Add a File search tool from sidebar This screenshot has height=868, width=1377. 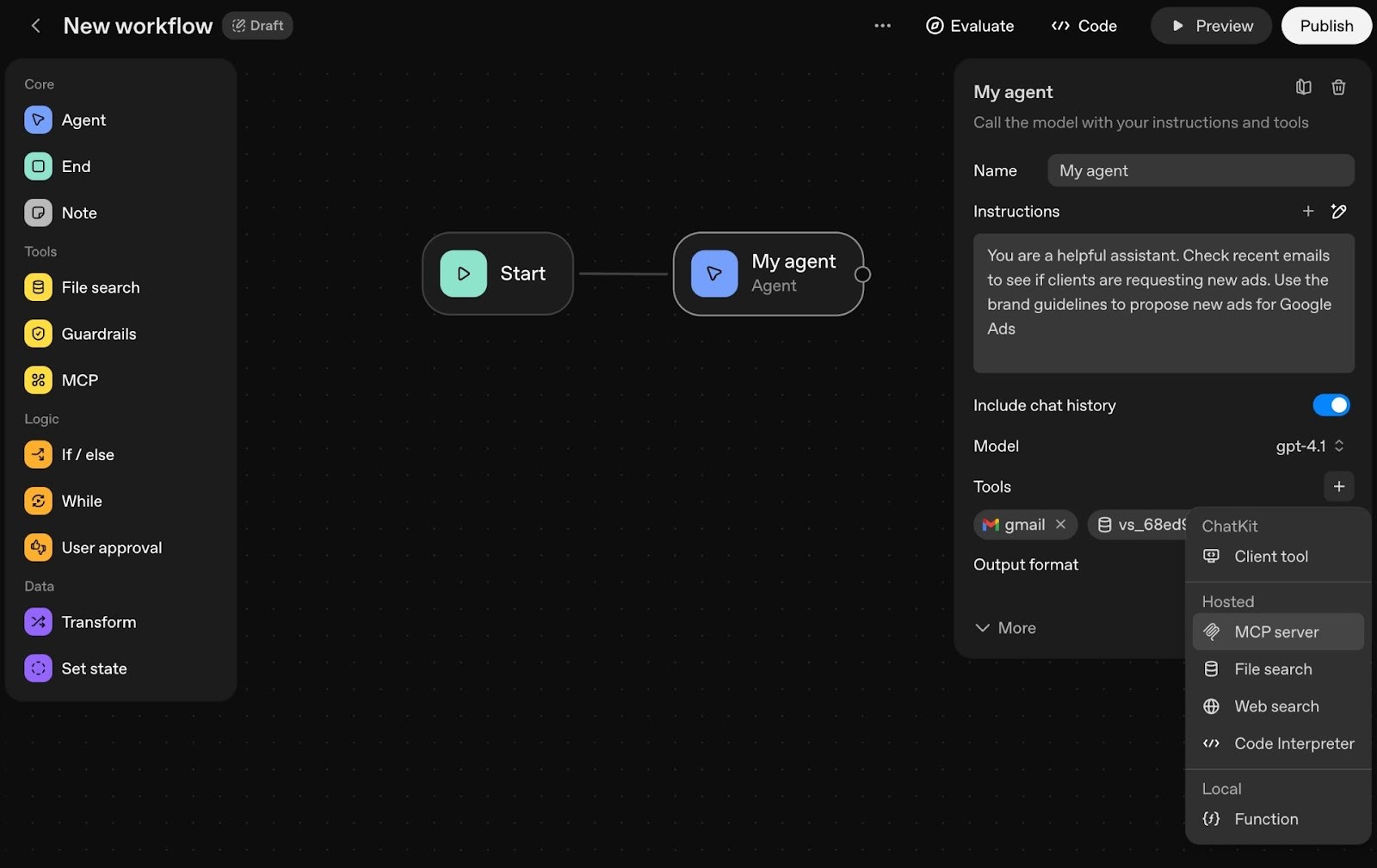[38, 287]
